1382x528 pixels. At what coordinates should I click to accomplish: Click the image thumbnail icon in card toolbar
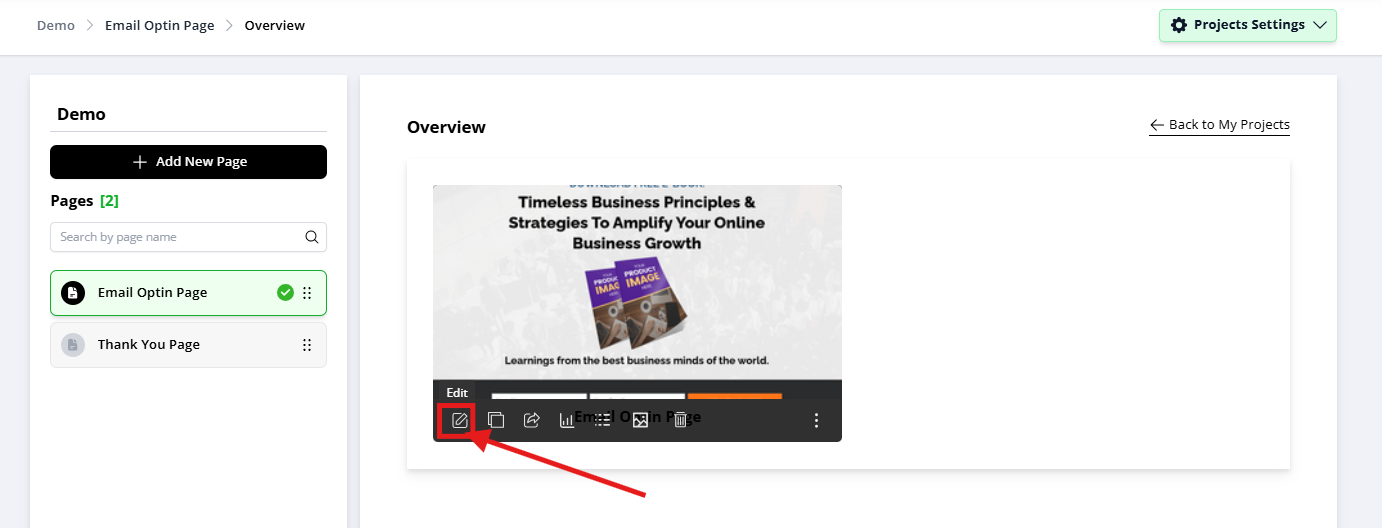coord(640,420)
